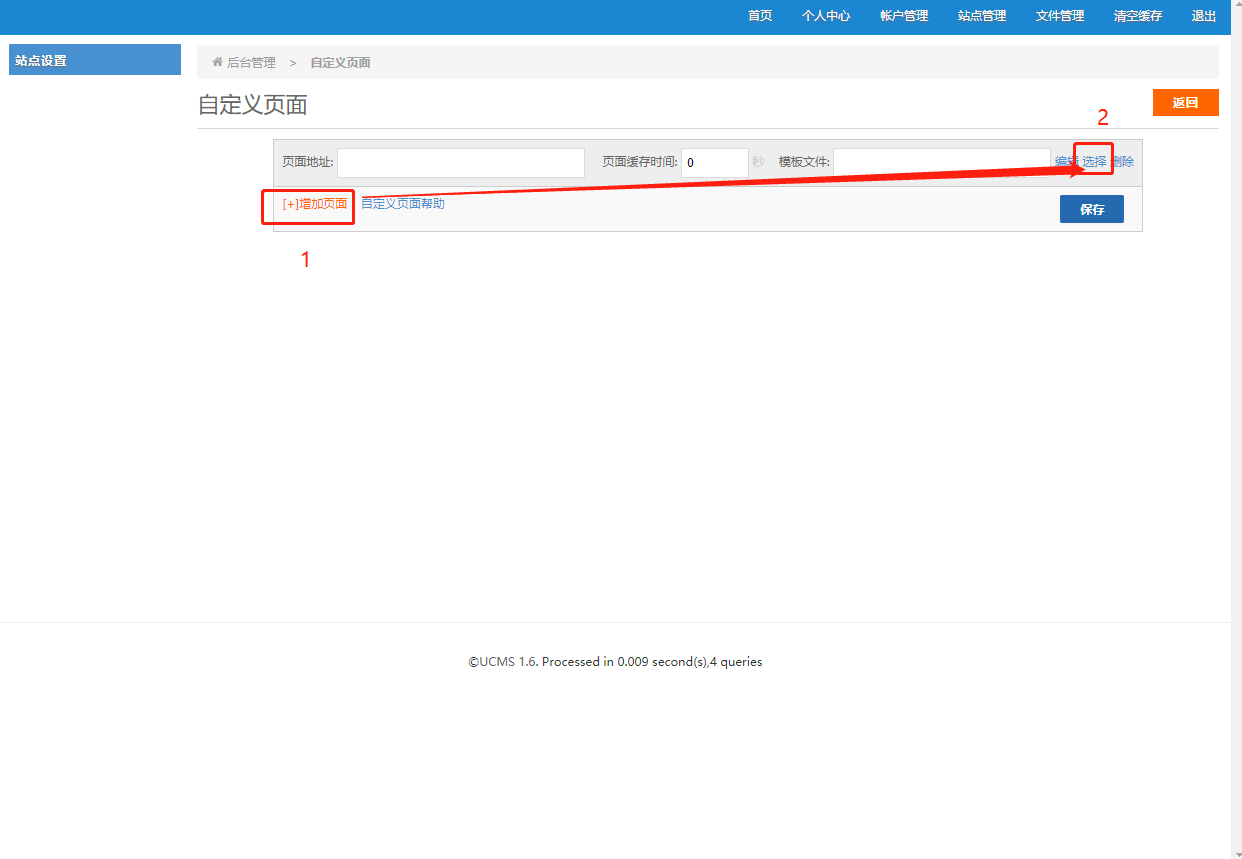Click the 选择 template link
Screen dimensions: 1242x859
(1094, 161)
